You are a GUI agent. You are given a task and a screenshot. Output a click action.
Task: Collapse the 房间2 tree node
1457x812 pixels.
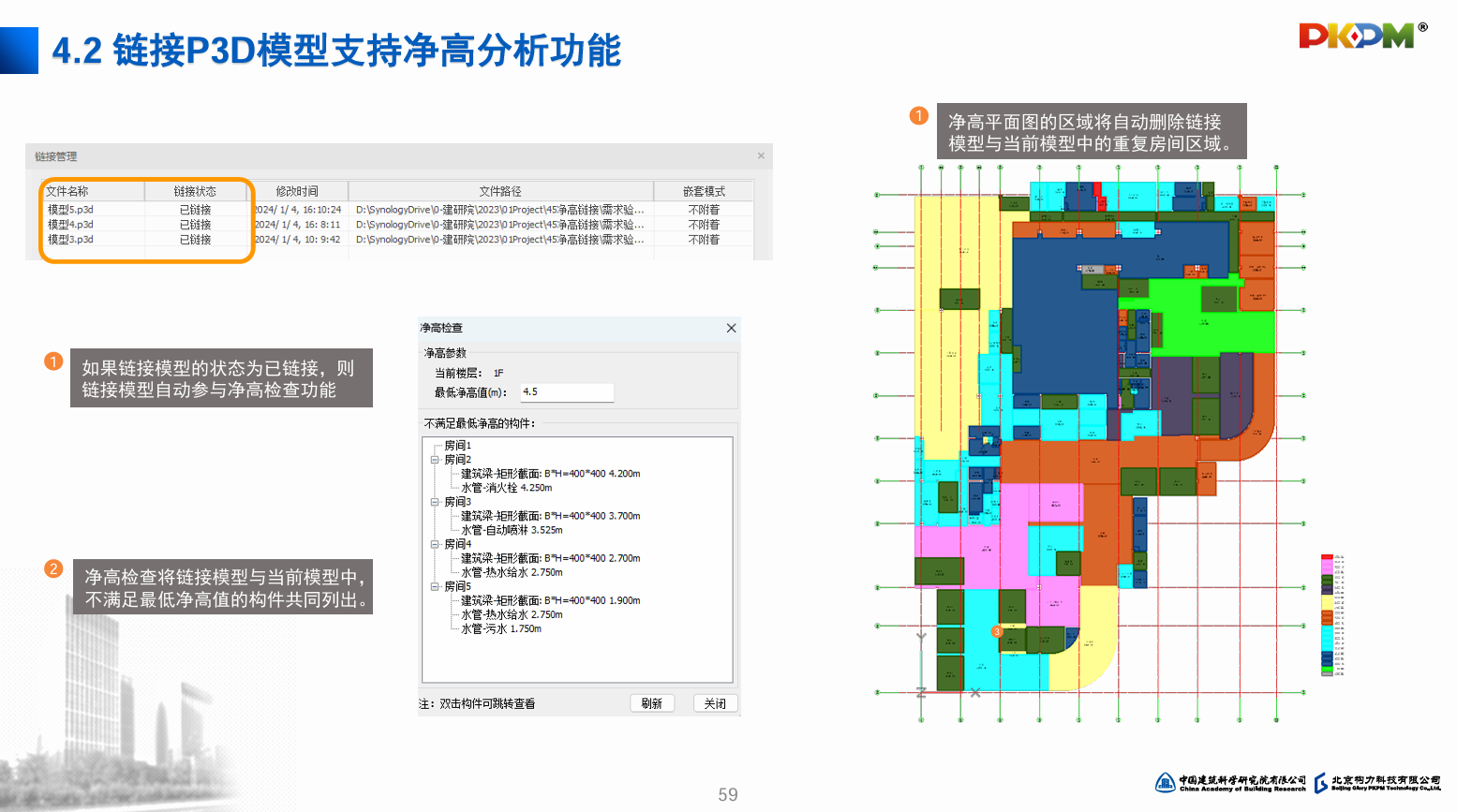435,460
